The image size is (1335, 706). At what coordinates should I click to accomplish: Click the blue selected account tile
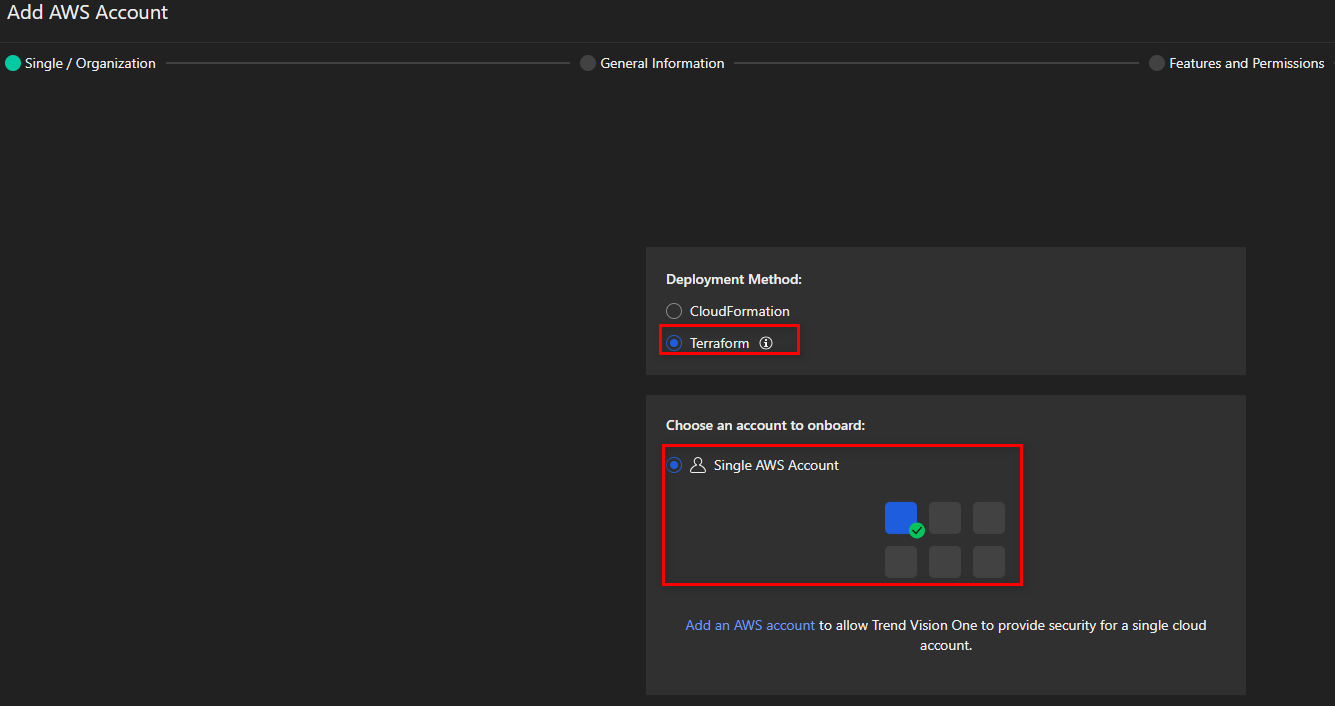900,517
